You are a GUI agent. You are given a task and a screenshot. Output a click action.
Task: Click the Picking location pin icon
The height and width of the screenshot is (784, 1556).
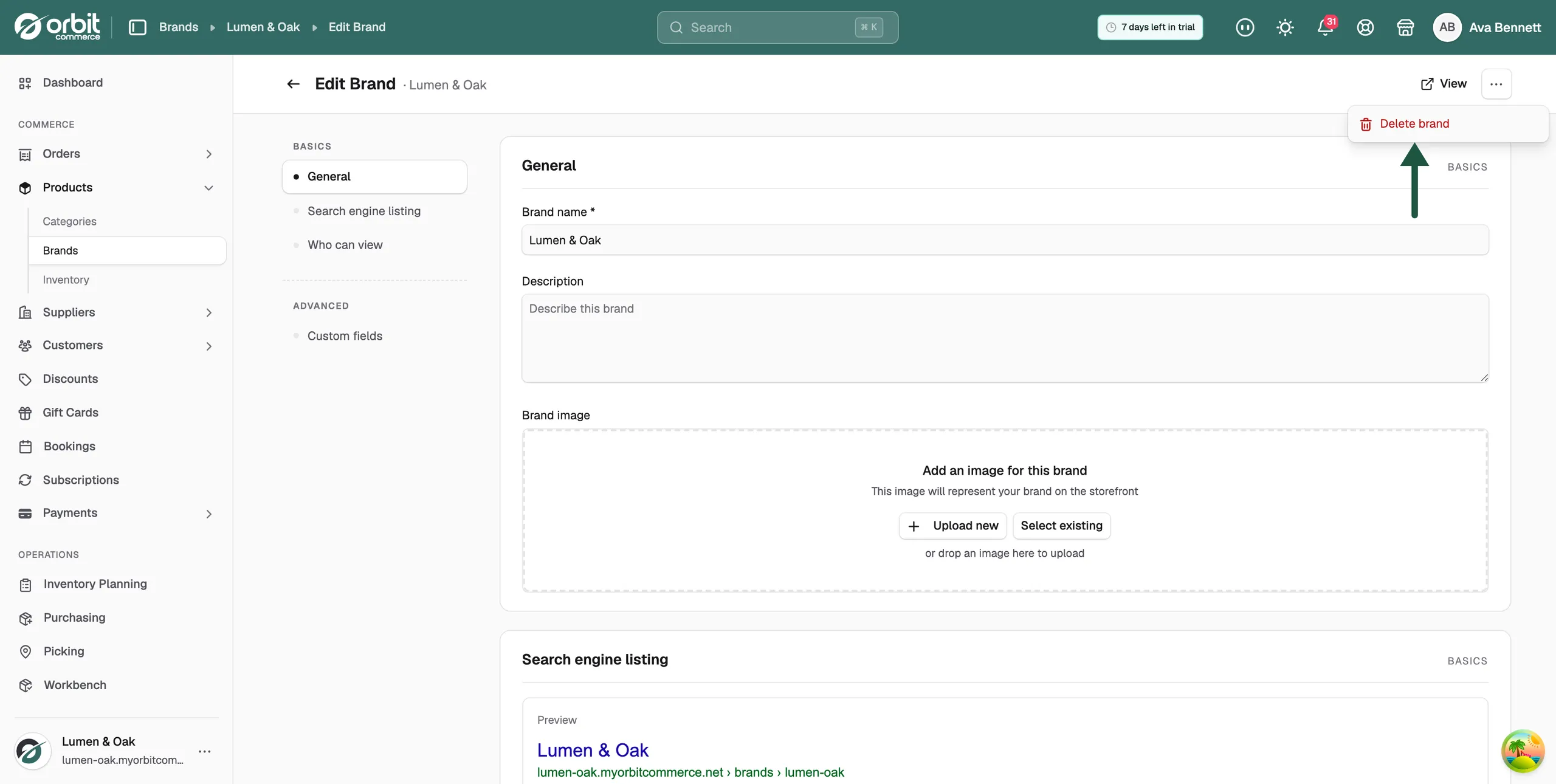[x=25, y=652]
